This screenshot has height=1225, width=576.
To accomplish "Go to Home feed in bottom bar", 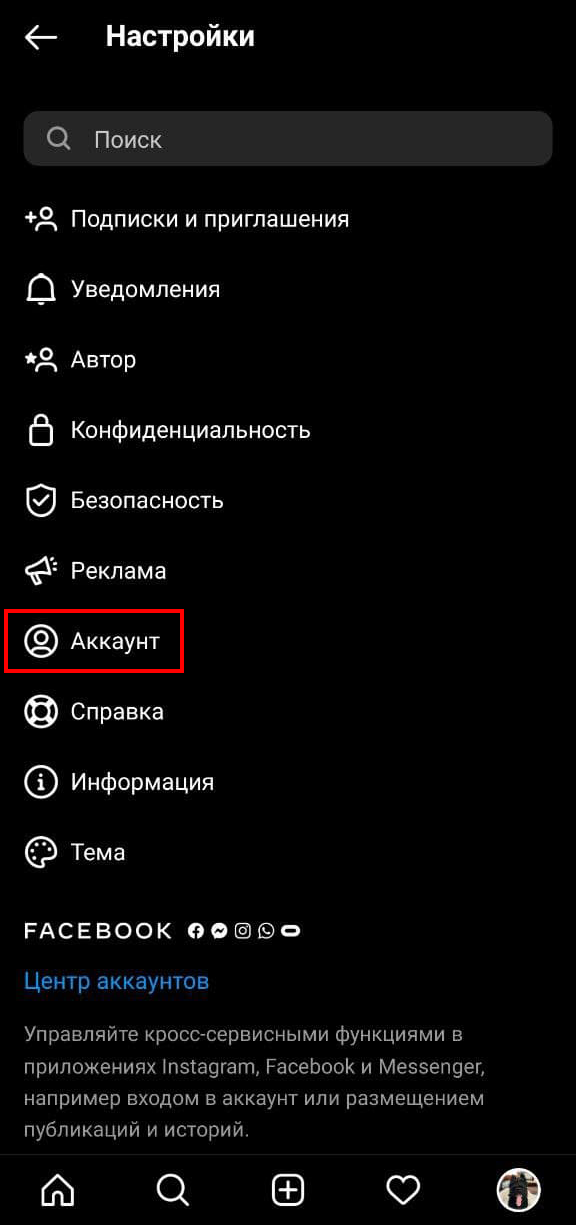I will (x=57, y=1190).
